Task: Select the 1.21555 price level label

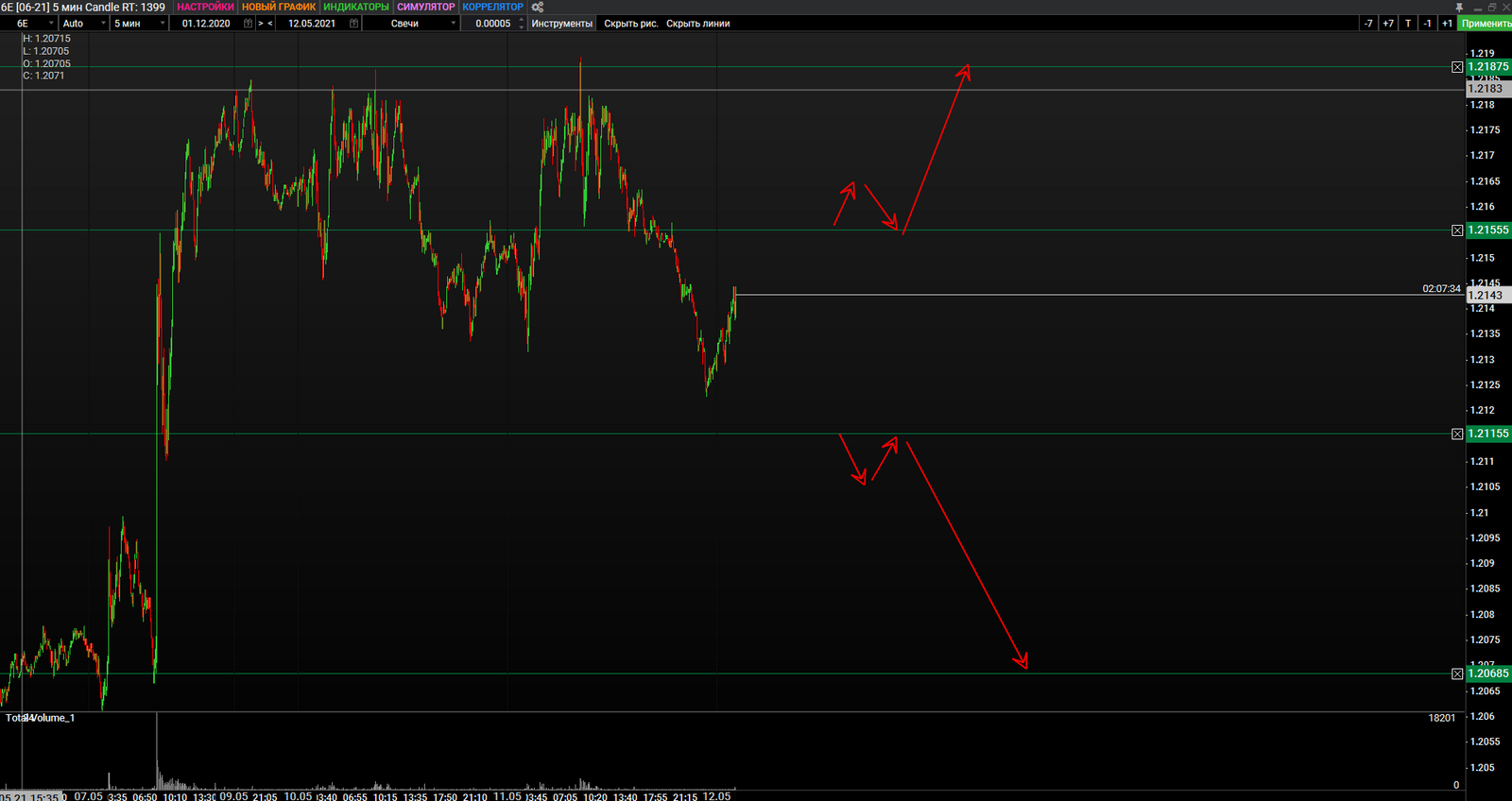Action: [x=1488, y=230]
